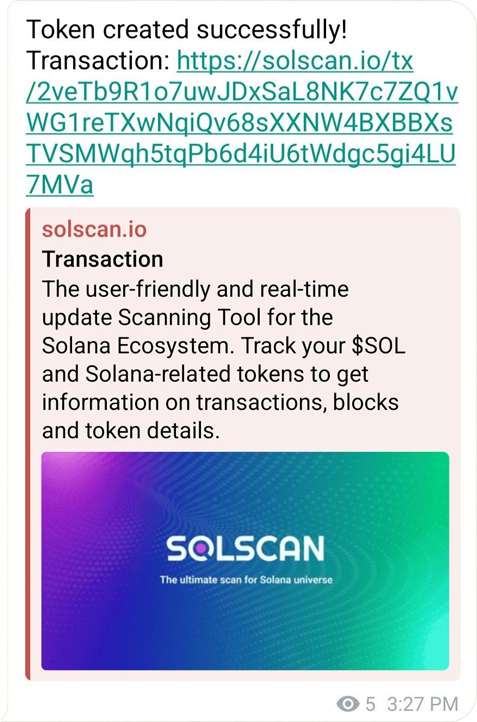Click link line starting with TVSMWqh5tqPb6d4i
The image size is (477, 722).
tap(241, 154)
